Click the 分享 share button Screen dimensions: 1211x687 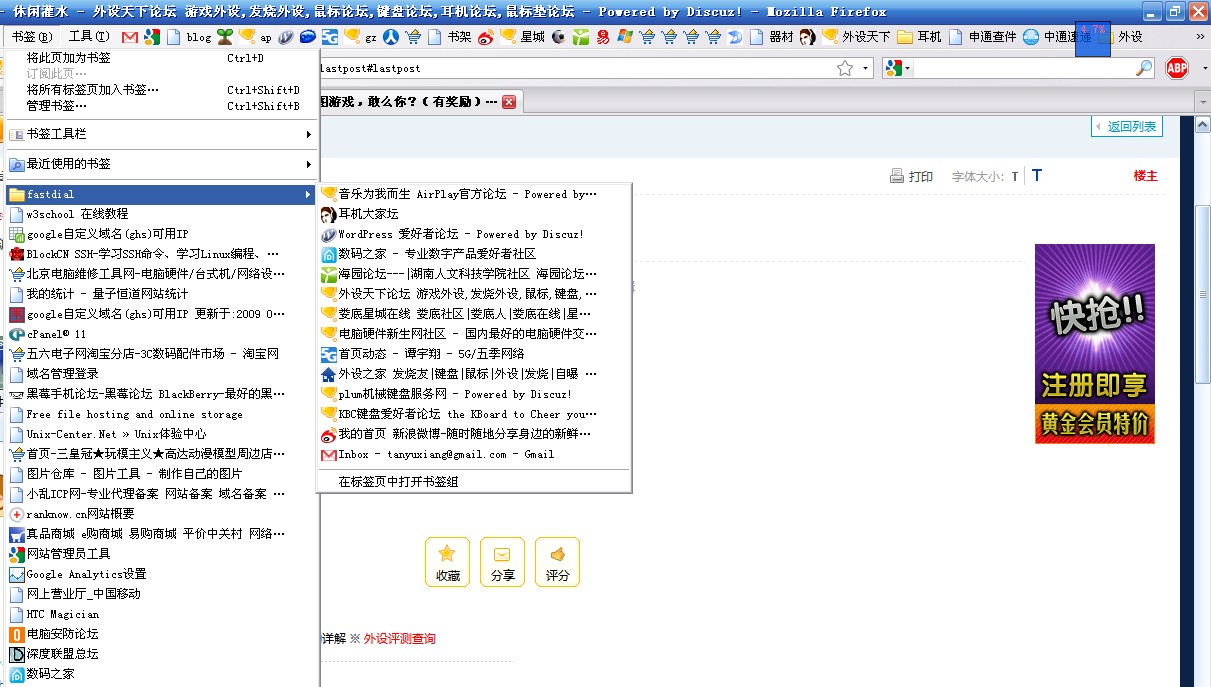tap(502, 562)
